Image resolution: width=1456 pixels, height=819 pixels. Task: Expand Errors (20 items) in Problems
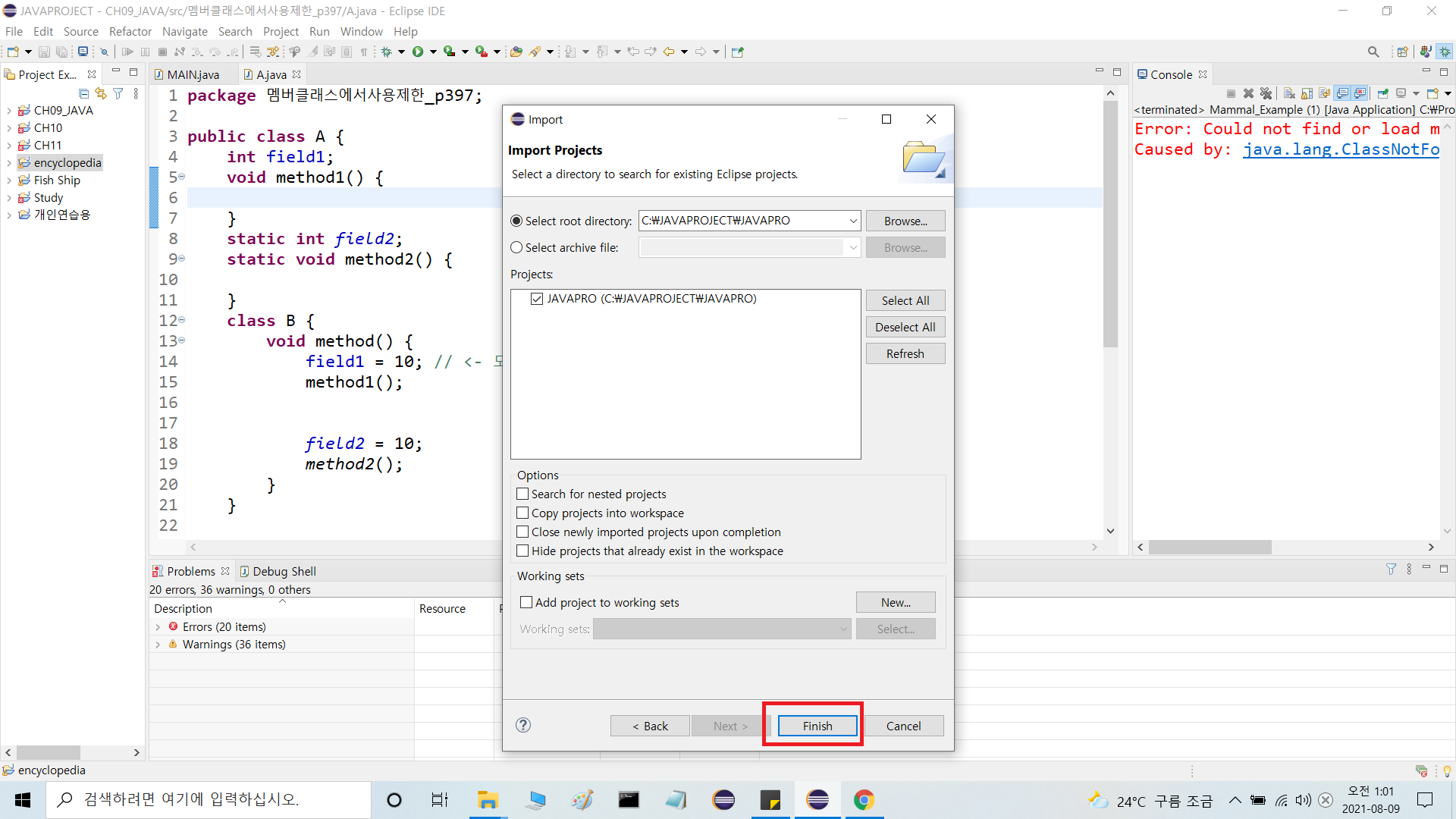pos(158,627)
